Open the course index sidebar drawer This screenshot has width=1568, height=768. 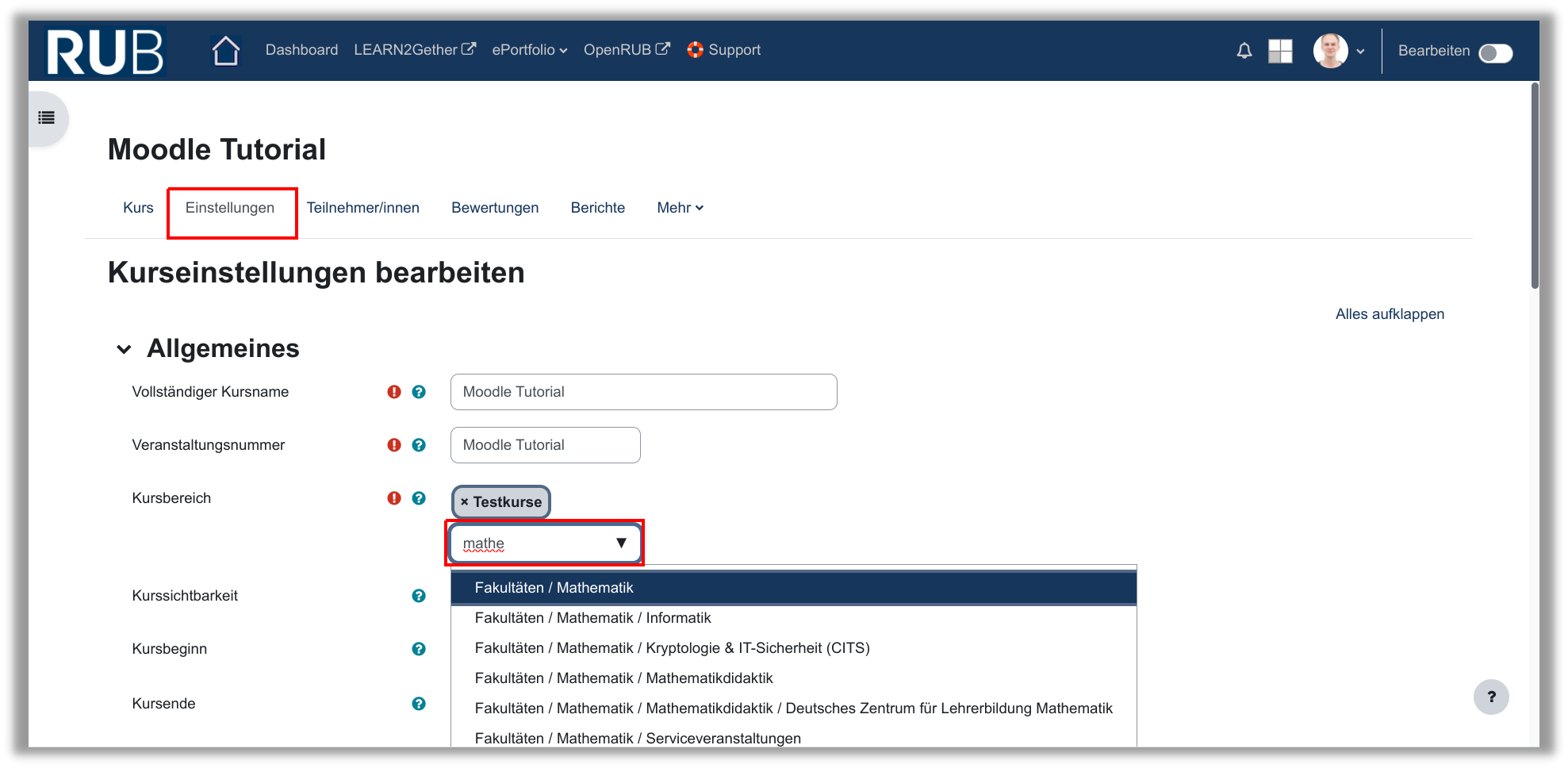pos(47,118)
